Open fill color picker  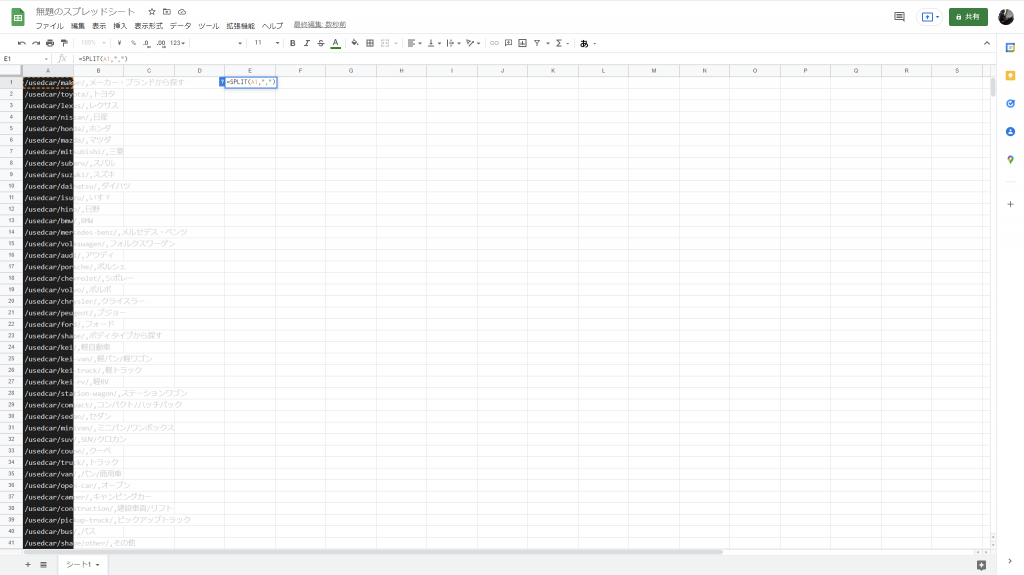click(355, 43)
